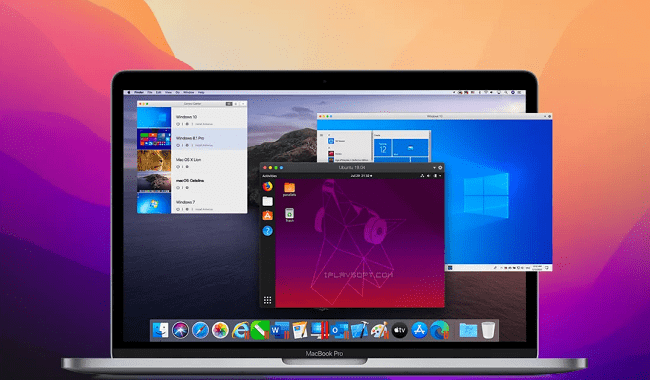Click Mac OS X Lion thumbnail
Screen dimensions: 650x380
click(154, 160)
